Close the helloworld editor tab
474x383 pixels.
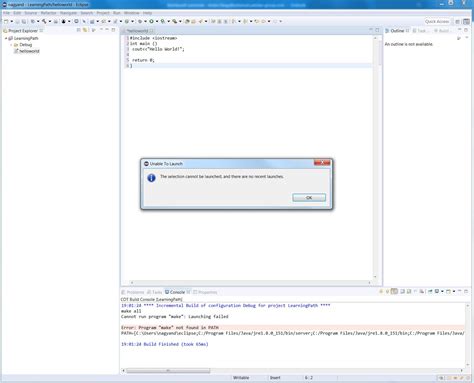(152, 31)
